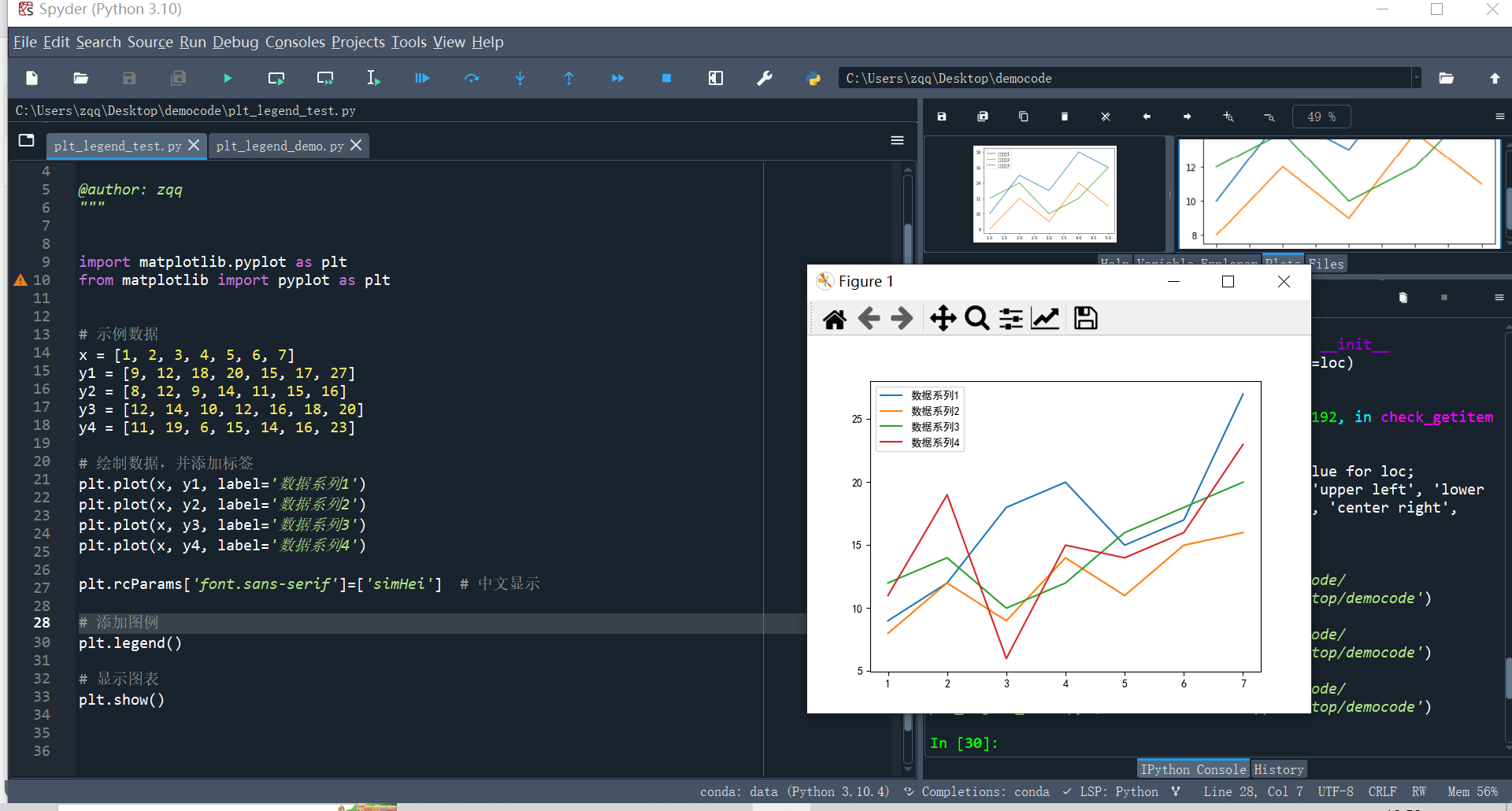
Task: Open File menu
Action: tap(25, 42)
